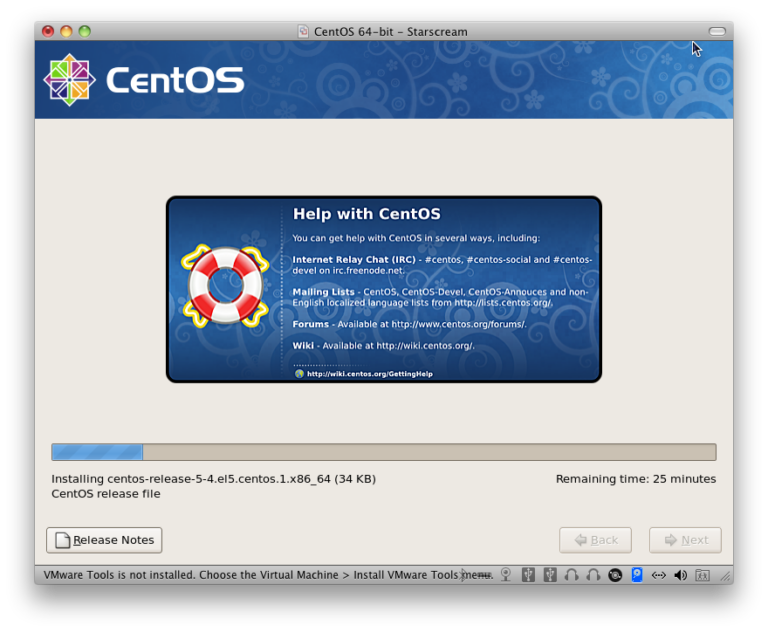
Task: Close the CentOS 64-bit VM window
Action: 48,31
